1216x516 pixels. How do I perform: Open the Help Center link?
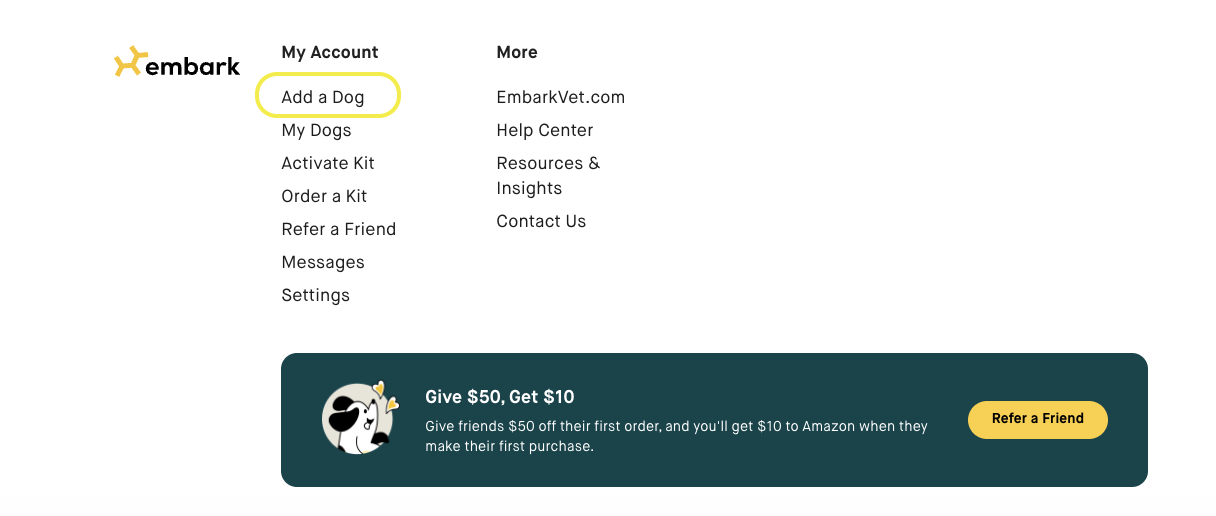tap(545, 130)
